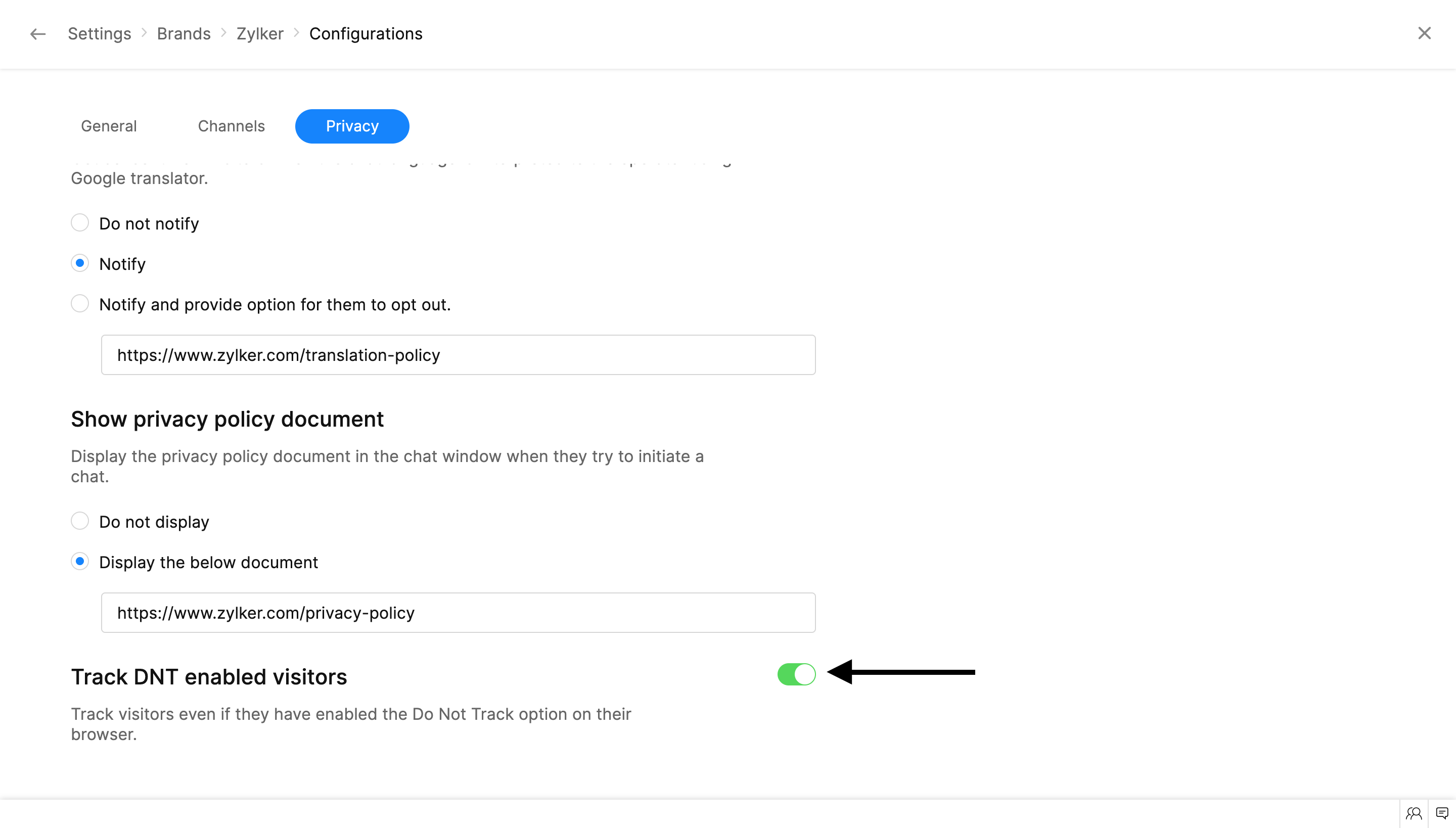Click the chevron after Settings breadcrumb
The width and height of the screenshot is (1456, 828).
(145, 33)
